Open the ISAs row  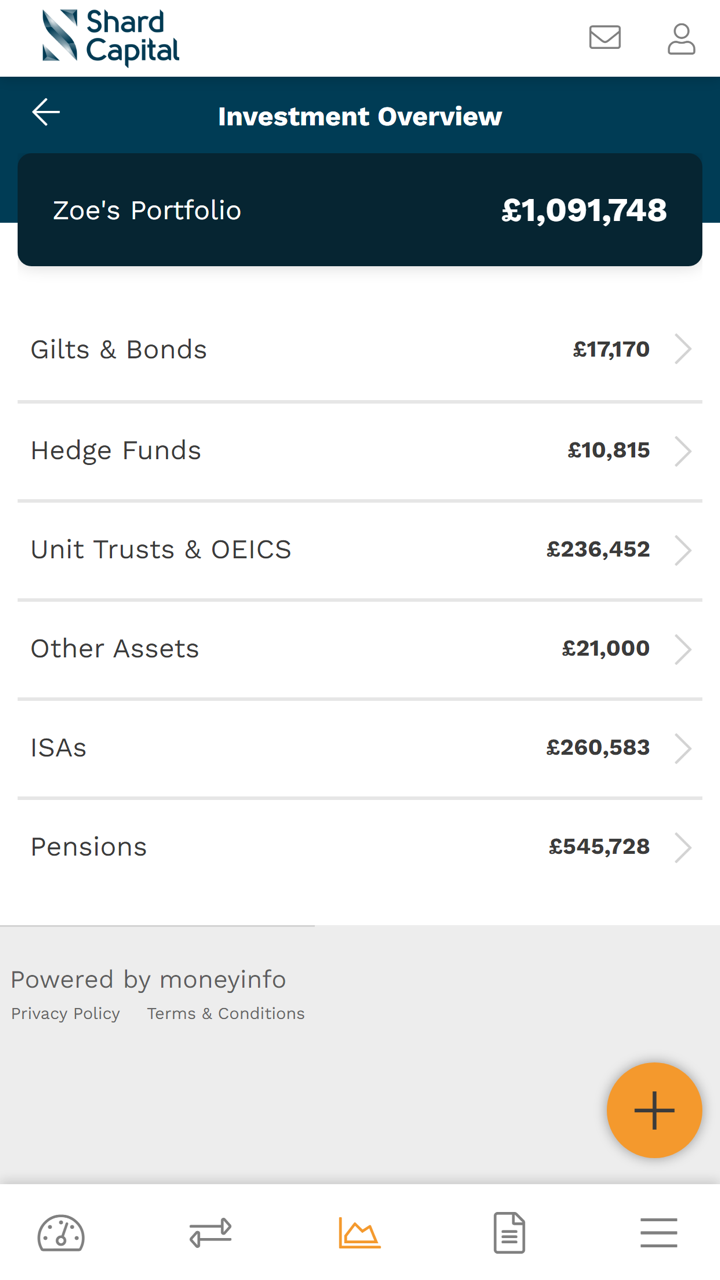pyautogui.click(x=360, y=748)
